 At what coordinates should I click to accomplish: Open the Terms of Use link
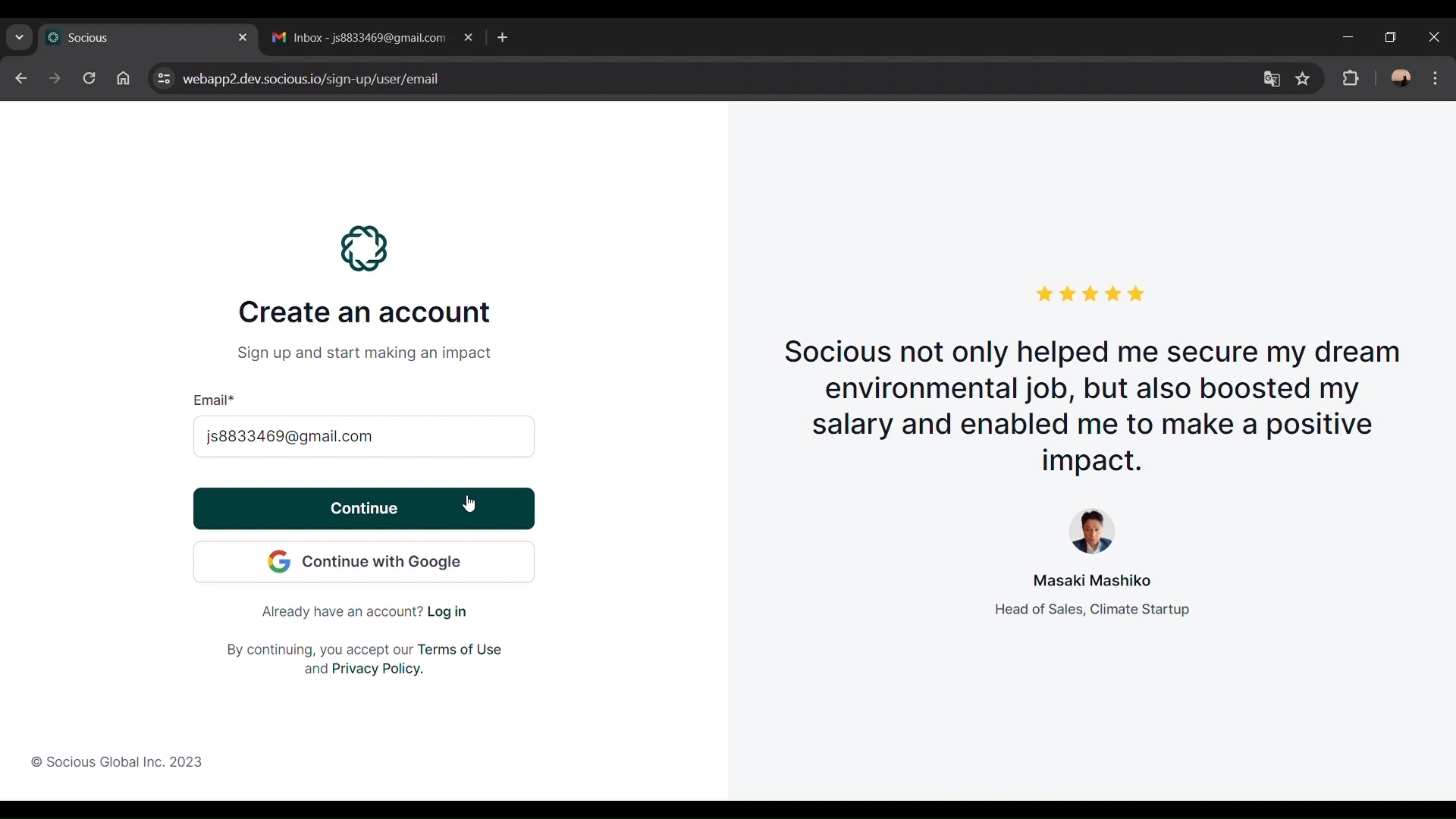460,651
